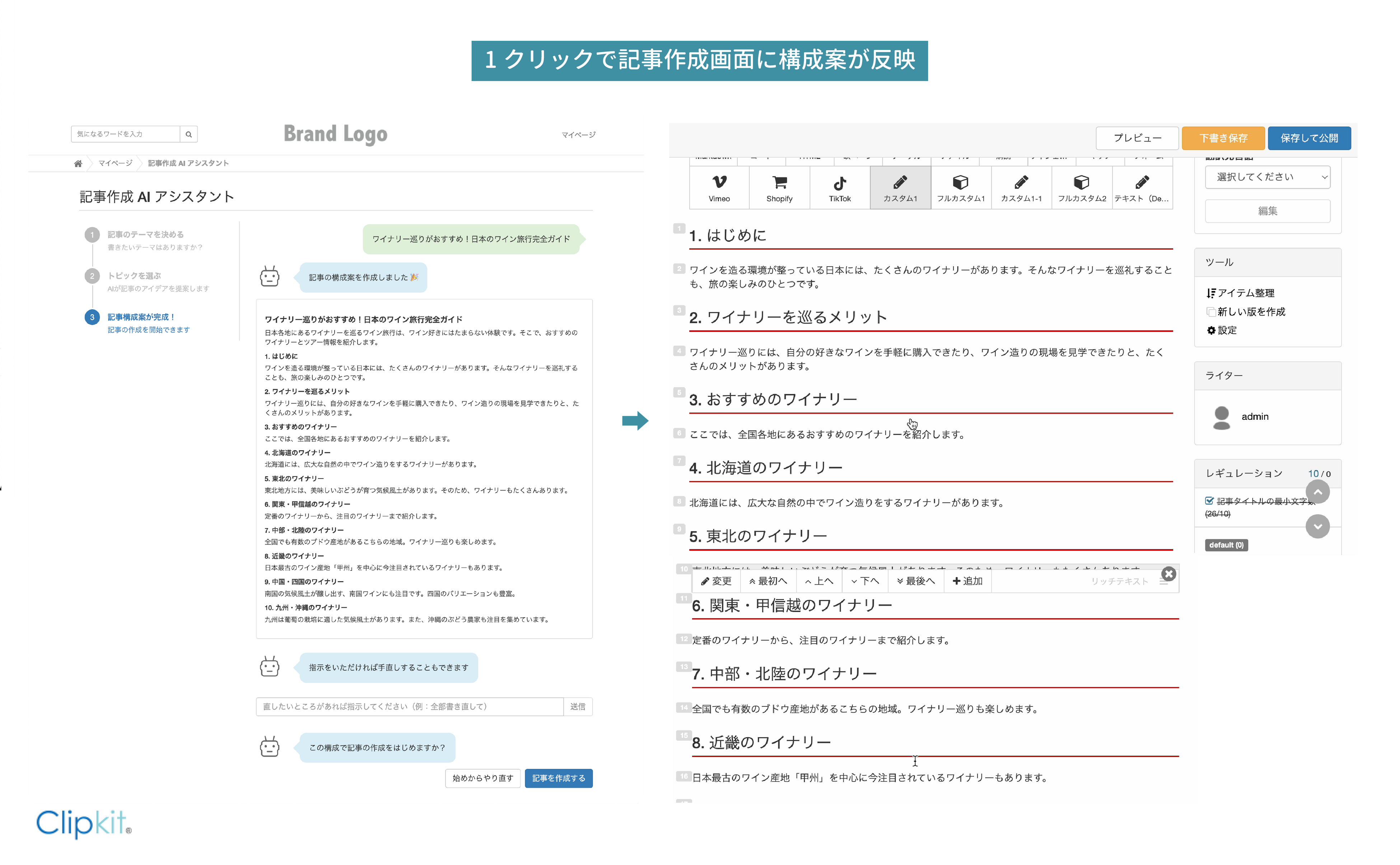Click the home breadcrumb icon
The width and height of the screenshot is (1400, 865).
click(x=78, y=164)
